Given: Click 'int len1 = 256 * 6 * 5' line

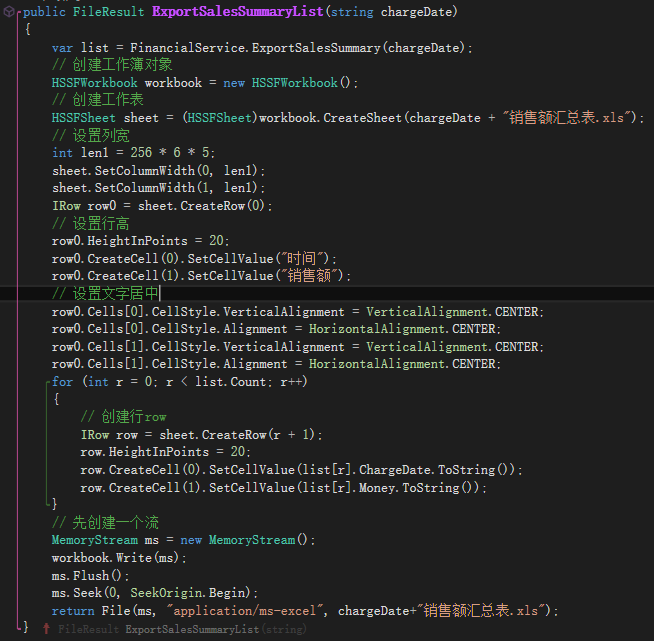Looking at the screenshot, I should pos(133,153).
